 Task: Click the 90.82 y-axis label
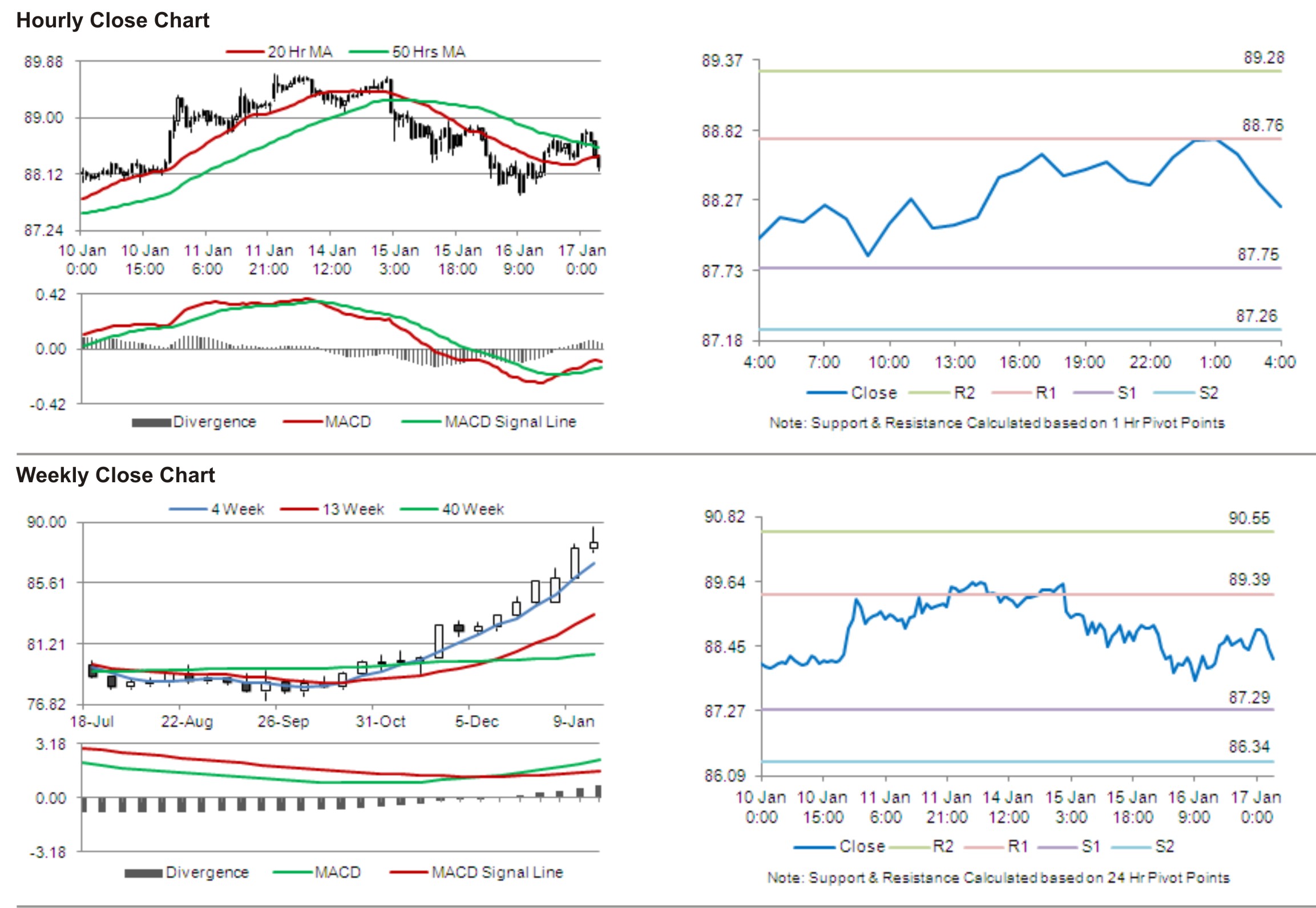click(725, 517)
